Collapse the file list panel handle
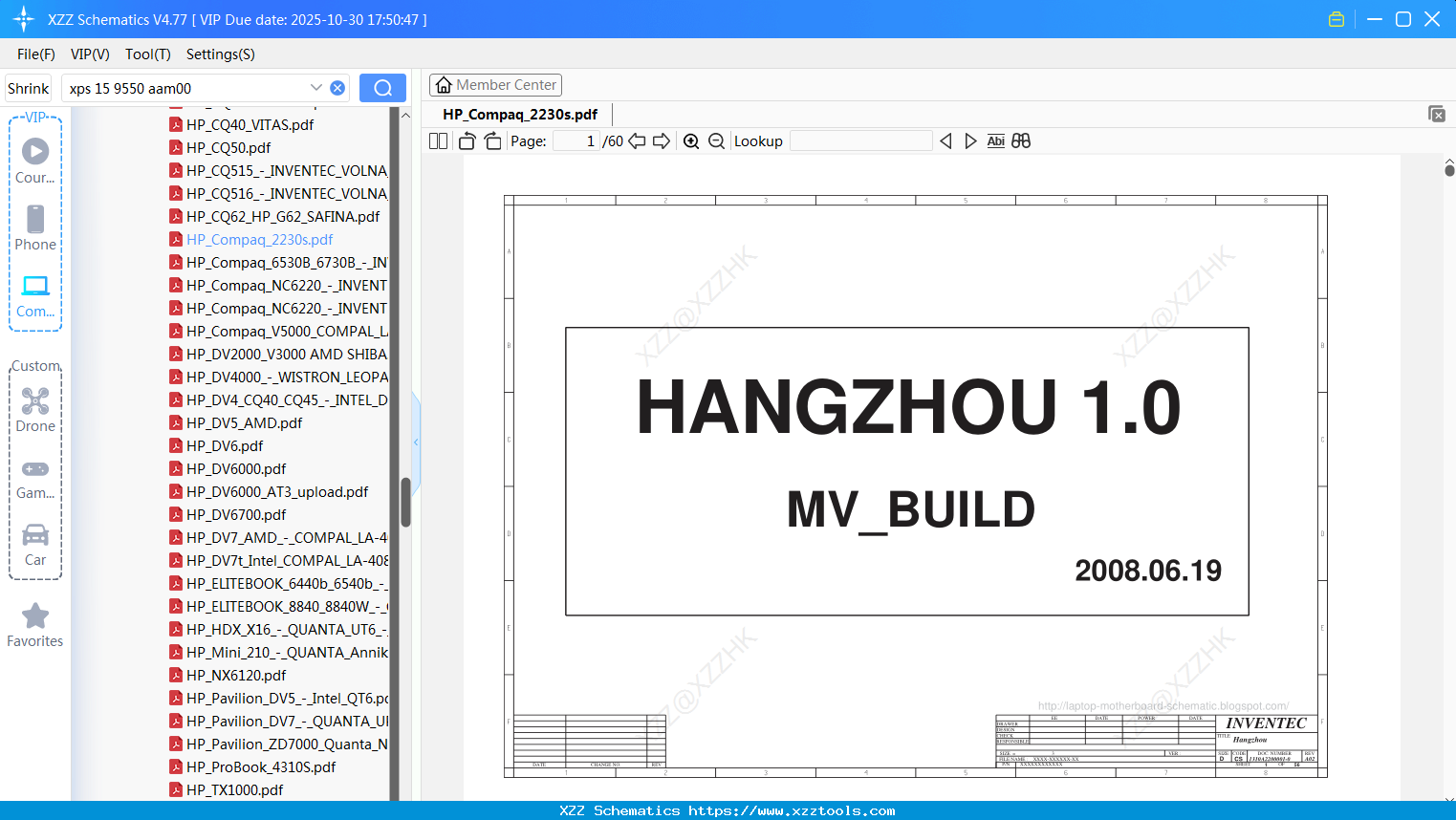 416,442
